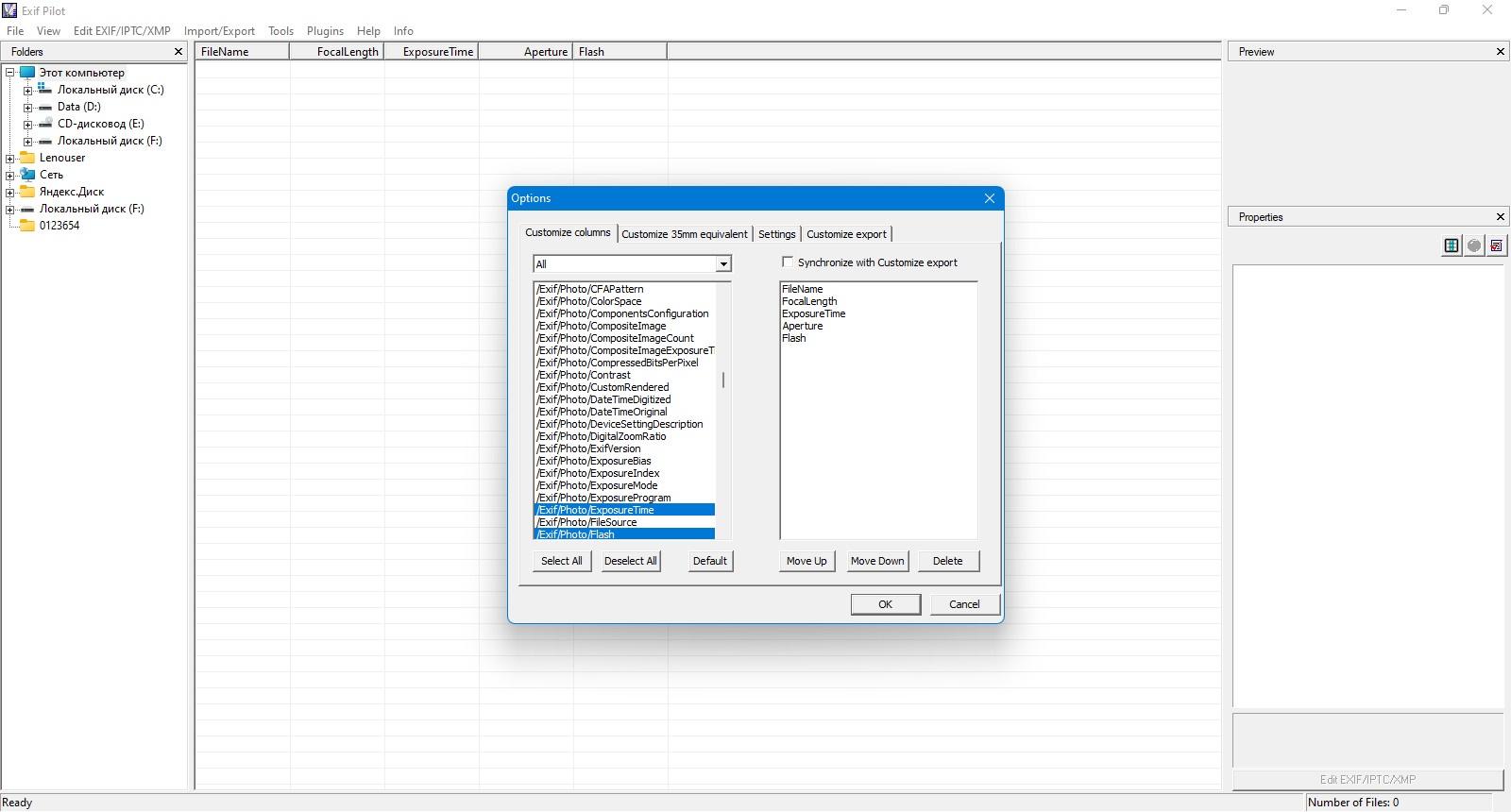This screenshot has width=1511, height=812.
Task: Click the red checklist icon in Properties panel
Action: pos(1497,245)
